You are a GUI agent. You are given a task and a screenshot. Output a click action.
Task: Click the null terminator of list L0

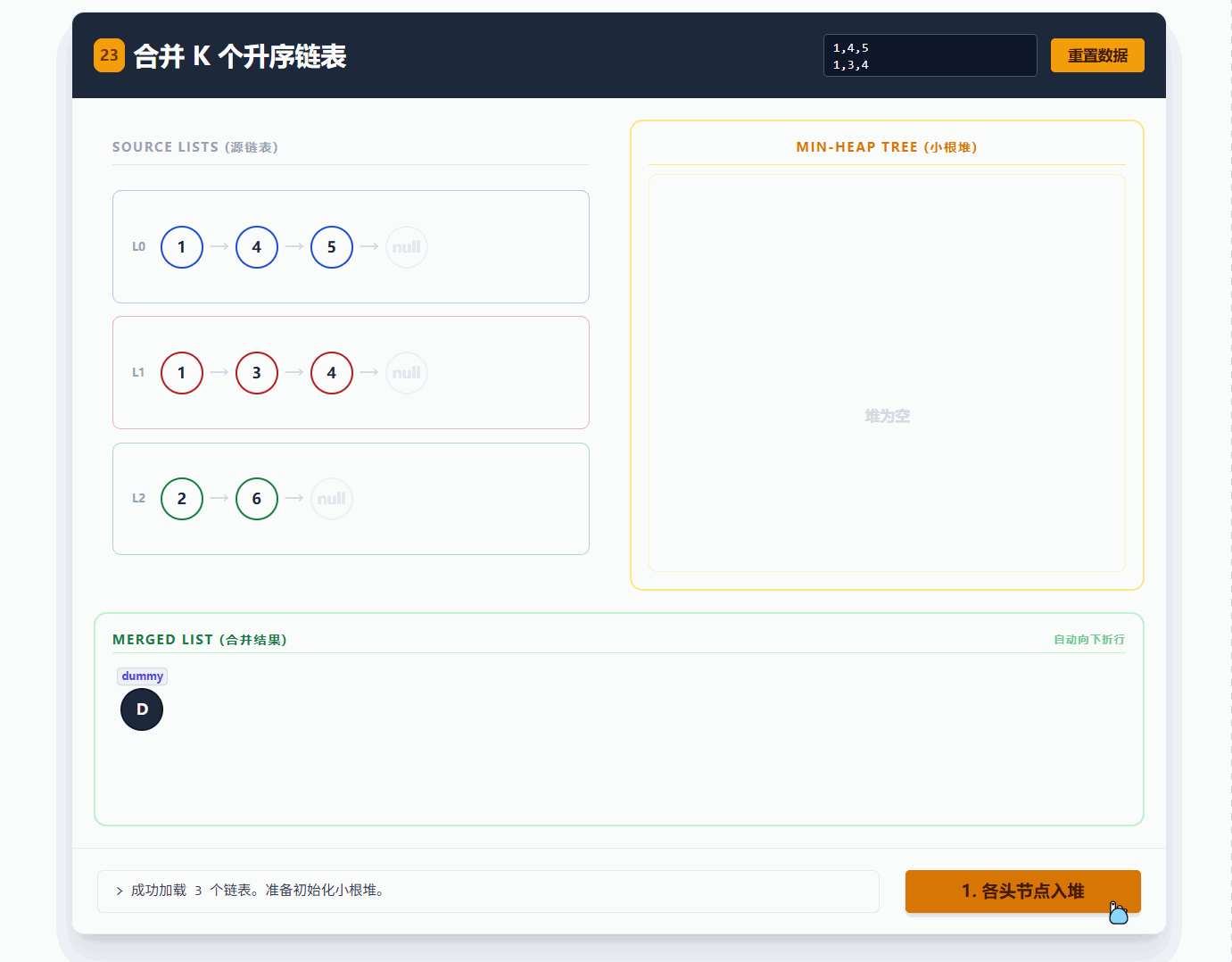[x=407, y=247]
